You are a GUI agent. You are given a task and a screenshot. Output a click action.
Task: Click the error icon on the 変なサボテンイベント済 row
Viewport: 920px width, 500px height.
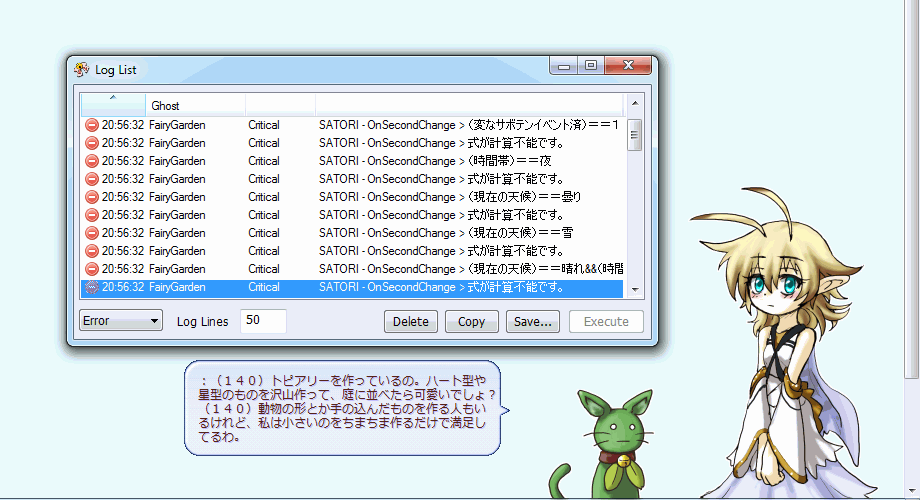(x=92, y=125)
